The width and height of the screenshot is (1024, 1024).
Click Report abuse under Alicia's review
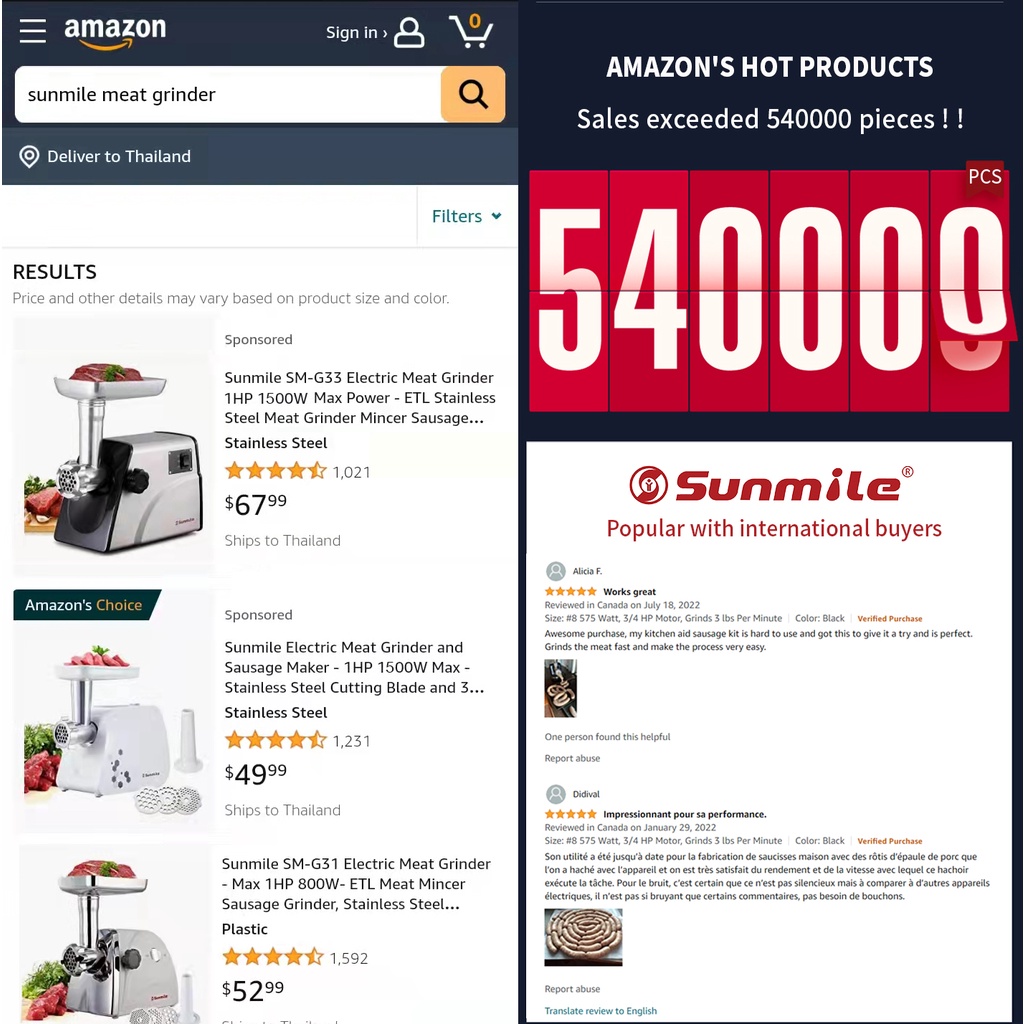tap(572, 758)
